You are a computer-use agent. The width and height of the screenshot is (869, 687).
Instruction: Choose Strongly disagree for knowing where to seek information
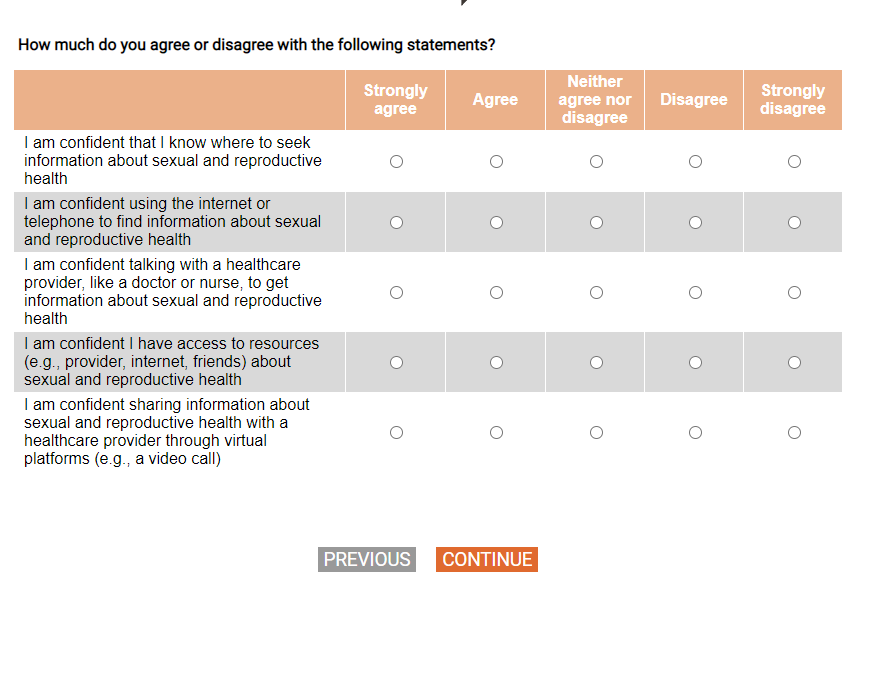pos(794,161)
